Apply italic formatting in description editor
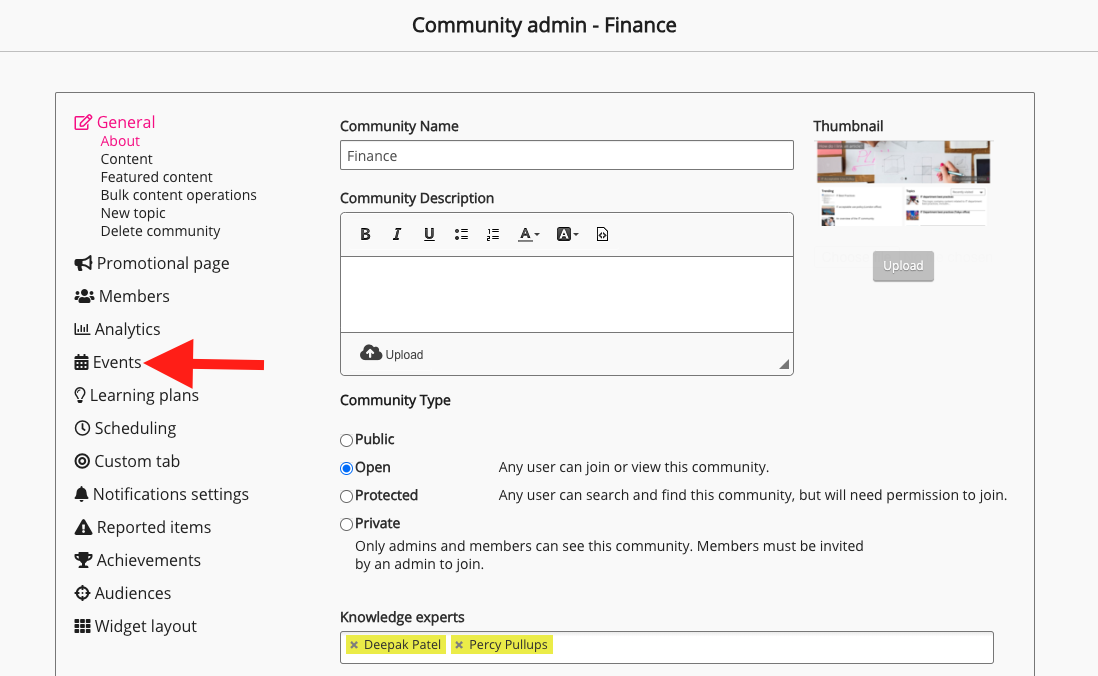 (397, 235)
